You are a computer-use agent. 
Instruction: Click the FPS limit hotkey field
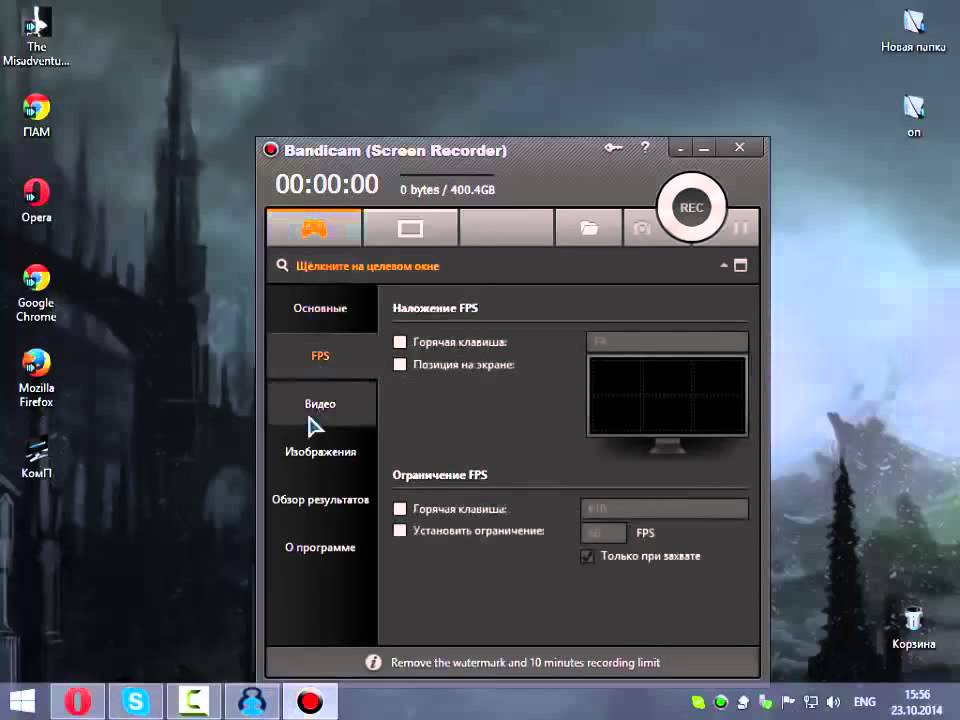coord(664,509)
